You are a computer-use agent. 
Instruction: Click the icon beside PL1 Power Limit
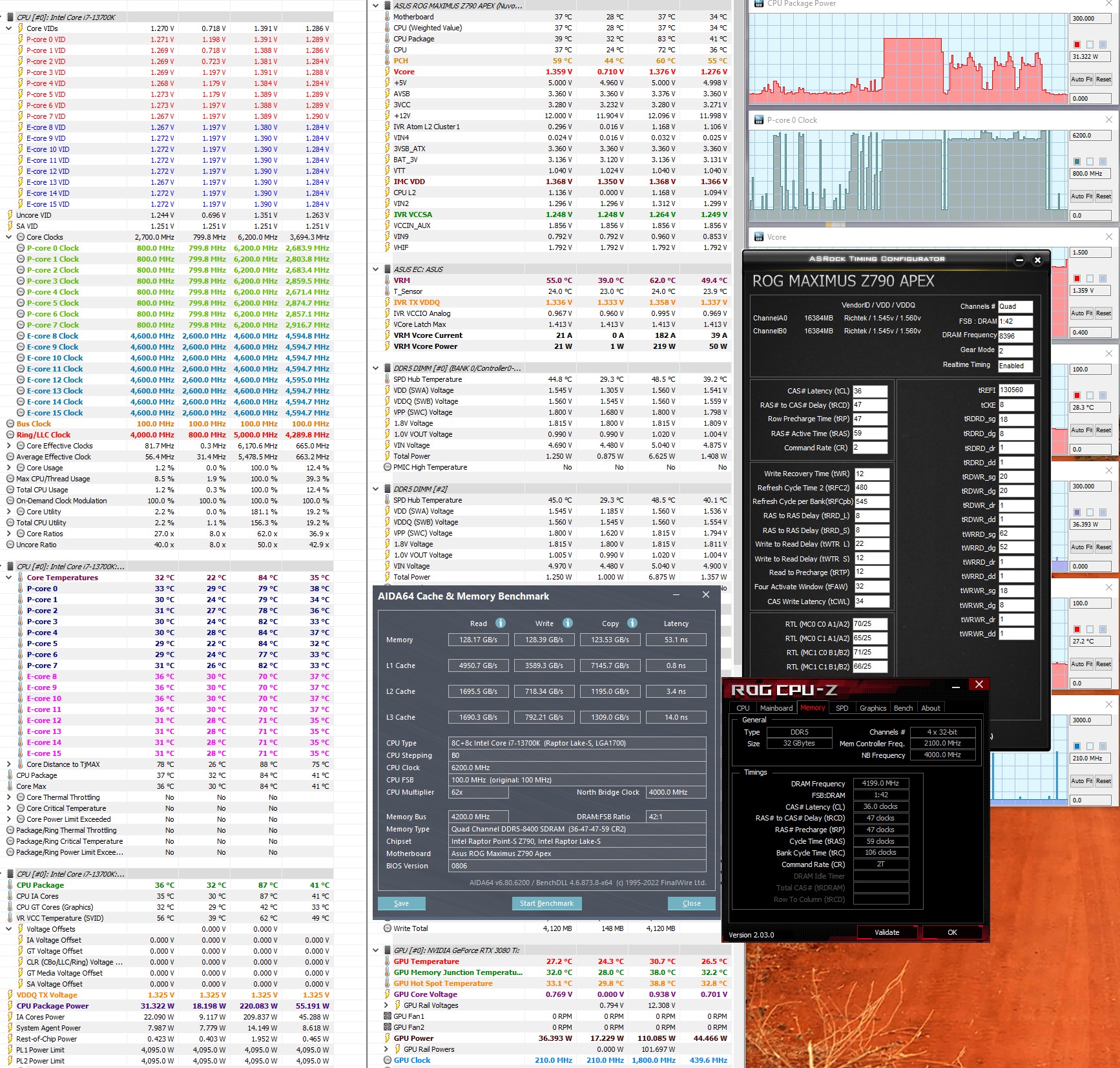(x=10, y=1050)
